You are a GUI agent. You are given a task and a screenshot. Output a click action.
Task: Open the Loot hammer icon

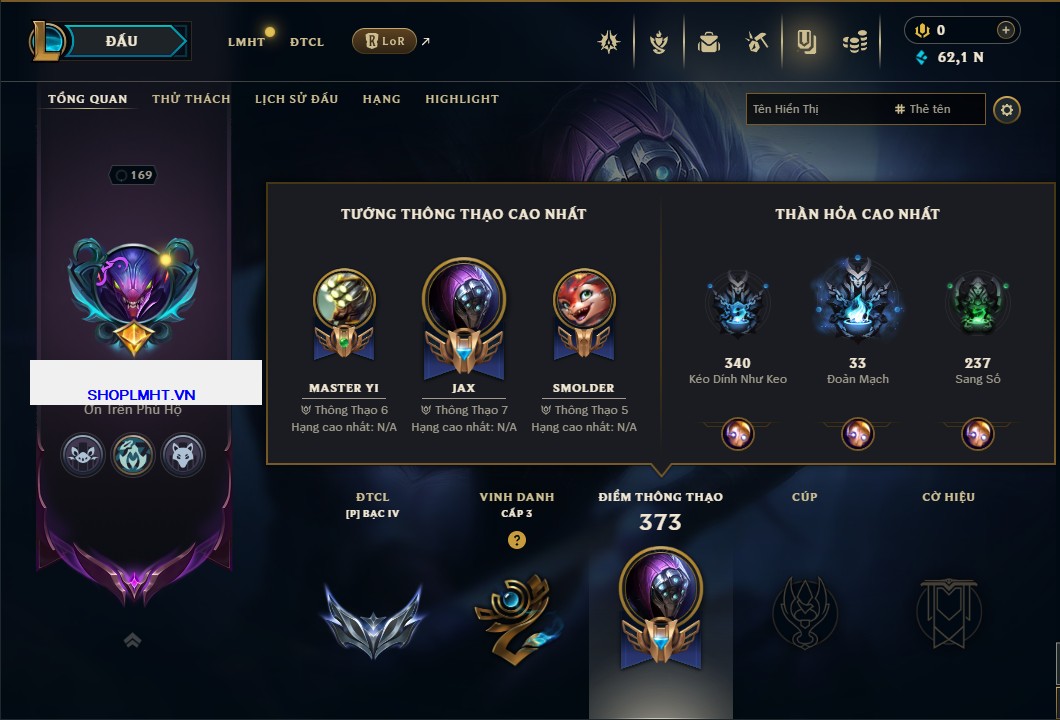point(757,43)
